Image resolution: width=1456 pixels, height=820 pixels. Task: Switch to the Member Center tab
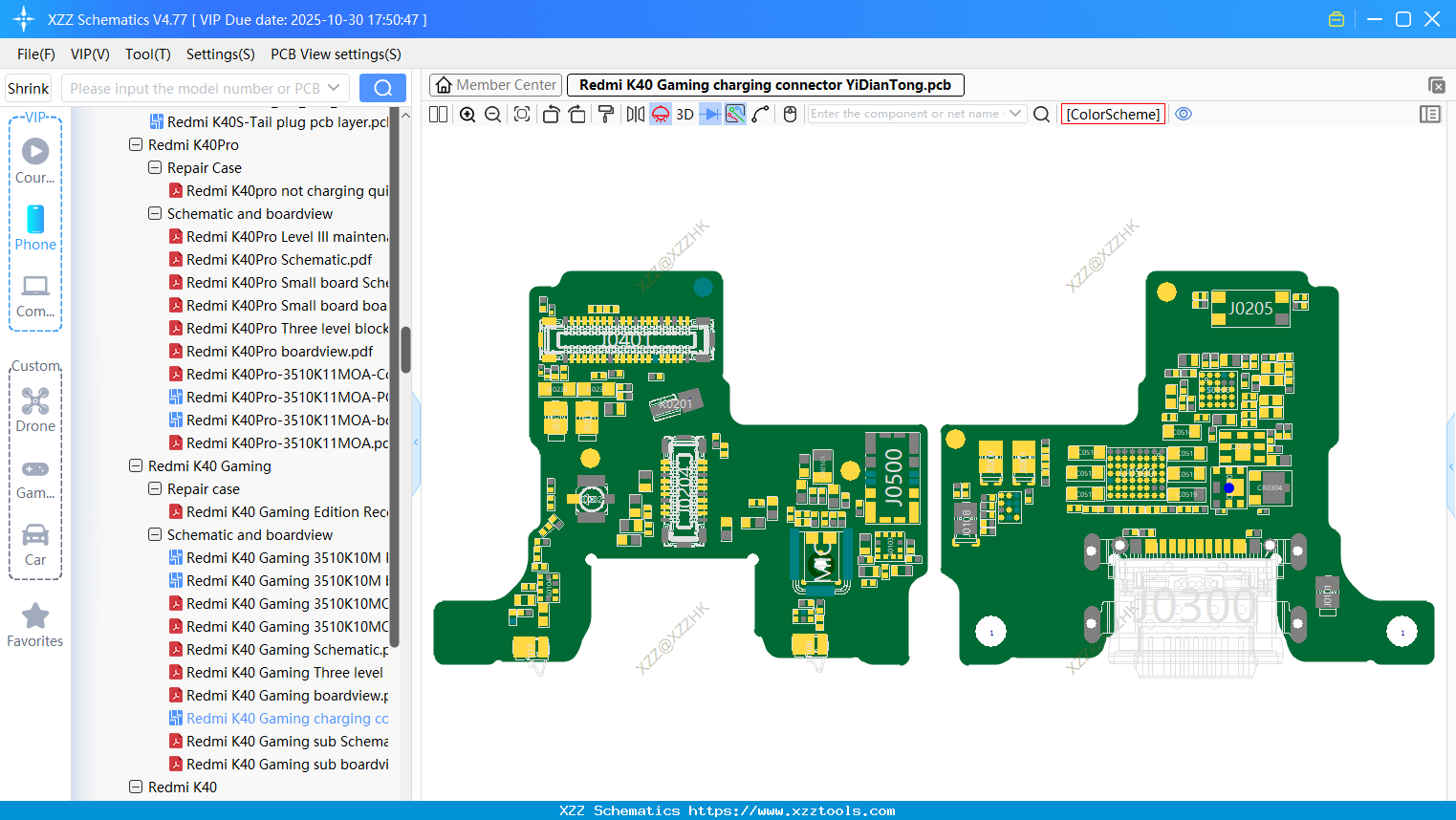coord(495,85)
